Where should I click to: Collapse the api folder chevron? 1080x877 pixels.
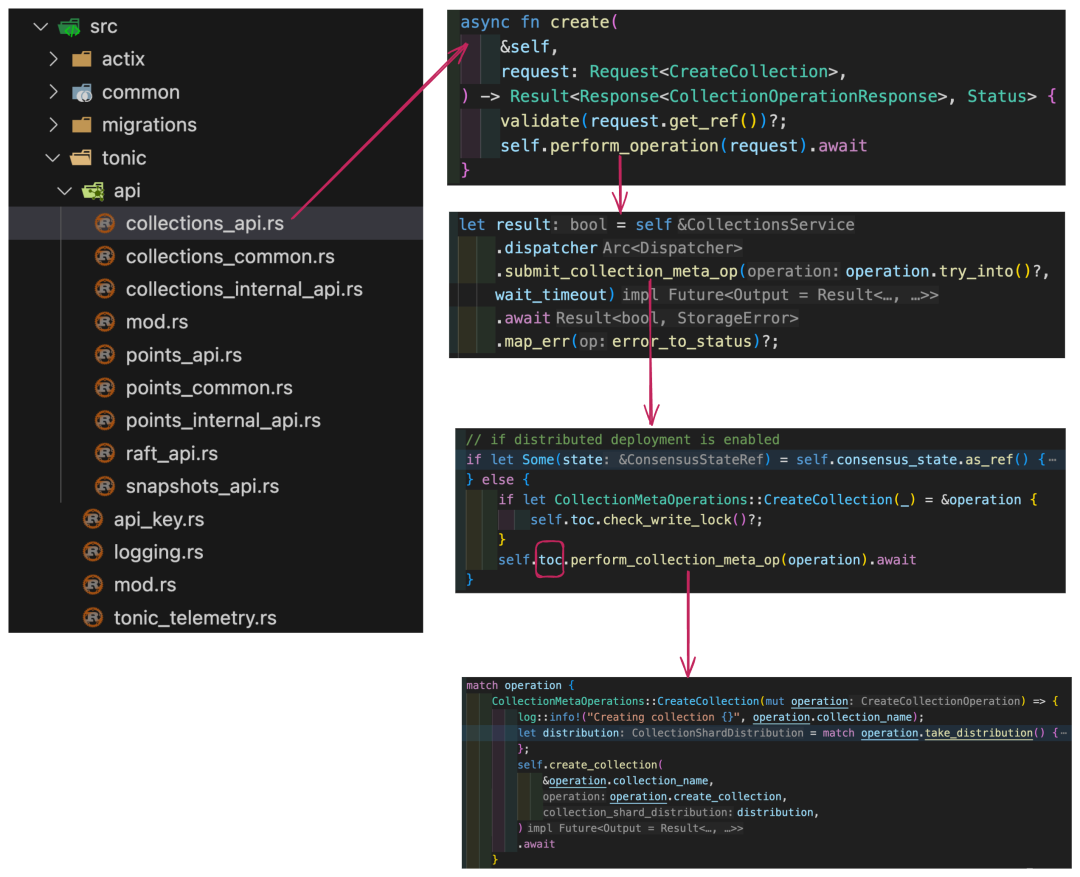[x=65, y=191]
